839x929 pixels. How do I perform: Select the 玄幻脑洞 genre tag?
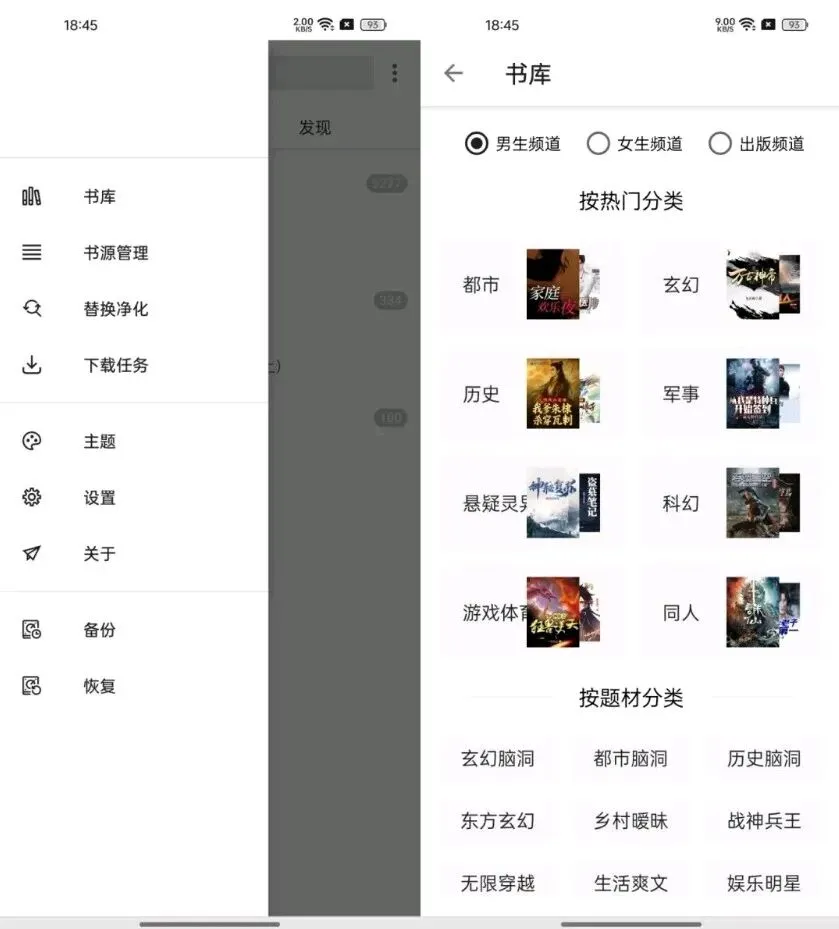click(x=498, y=758)
